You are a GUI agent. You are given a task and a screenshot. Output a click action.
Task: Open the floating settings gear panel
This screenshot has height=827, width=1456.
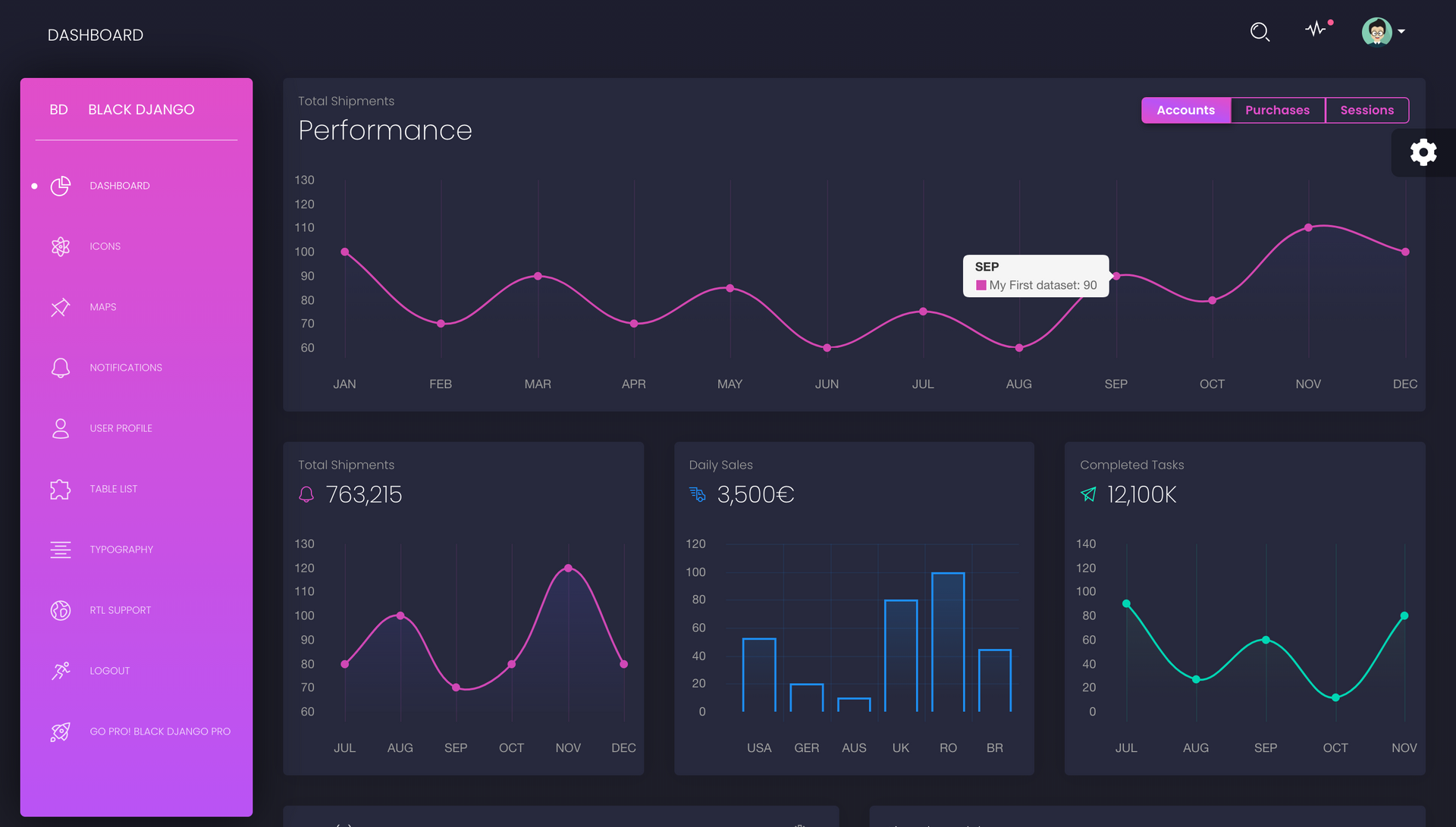tap(1424, 152)
